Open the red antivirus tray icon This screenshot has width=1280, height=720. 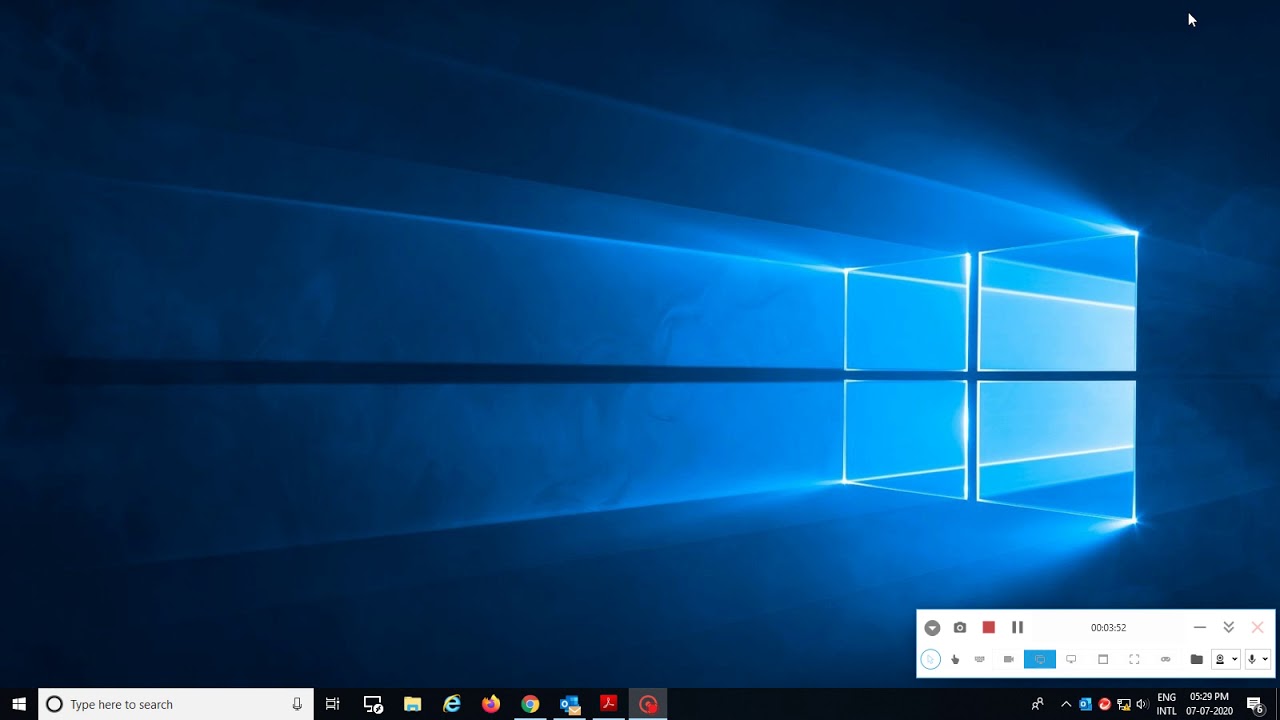(x=1104, y=704)
